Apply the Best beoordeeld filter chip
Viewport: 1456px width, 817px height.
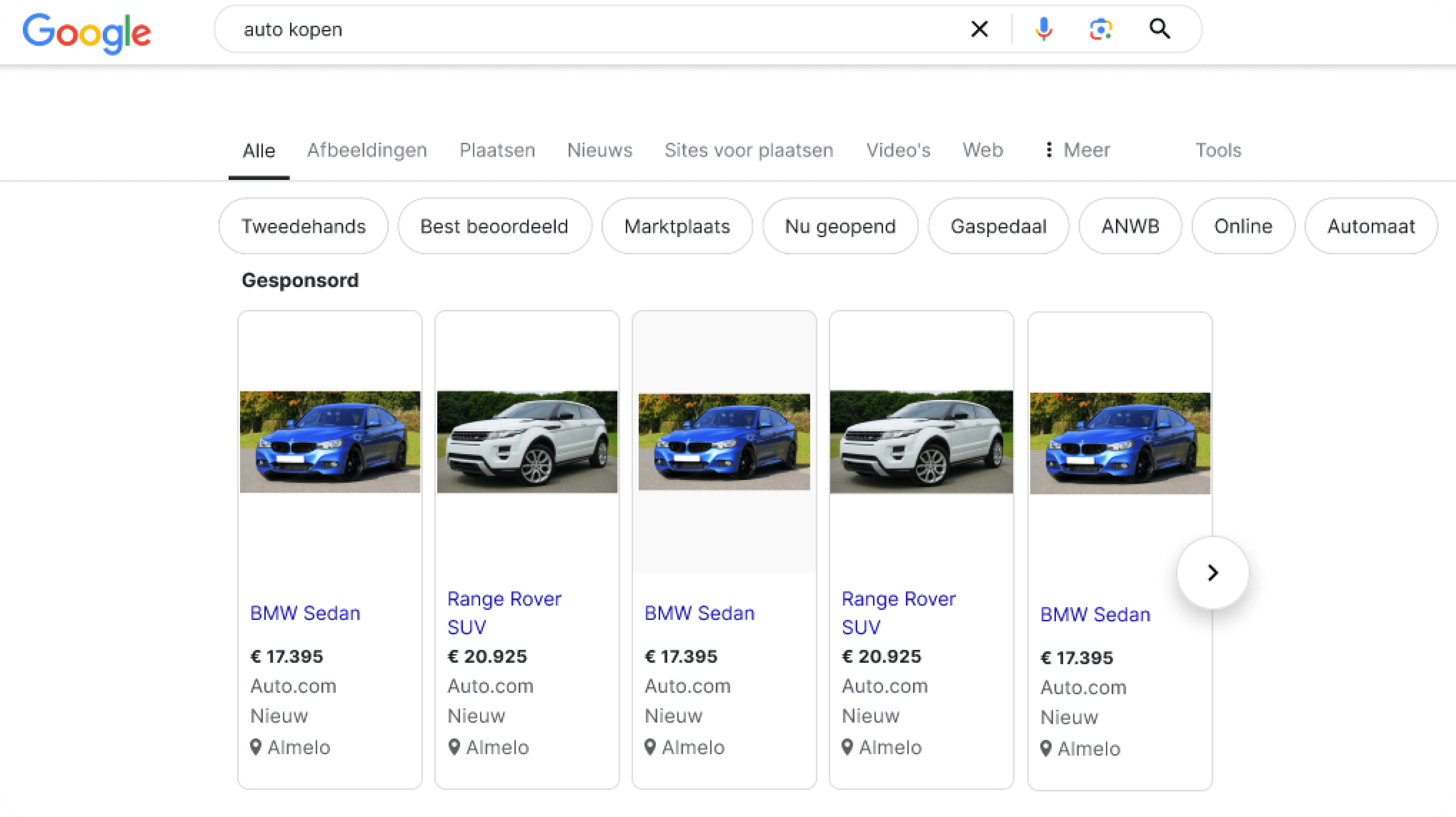click(495, 226)
